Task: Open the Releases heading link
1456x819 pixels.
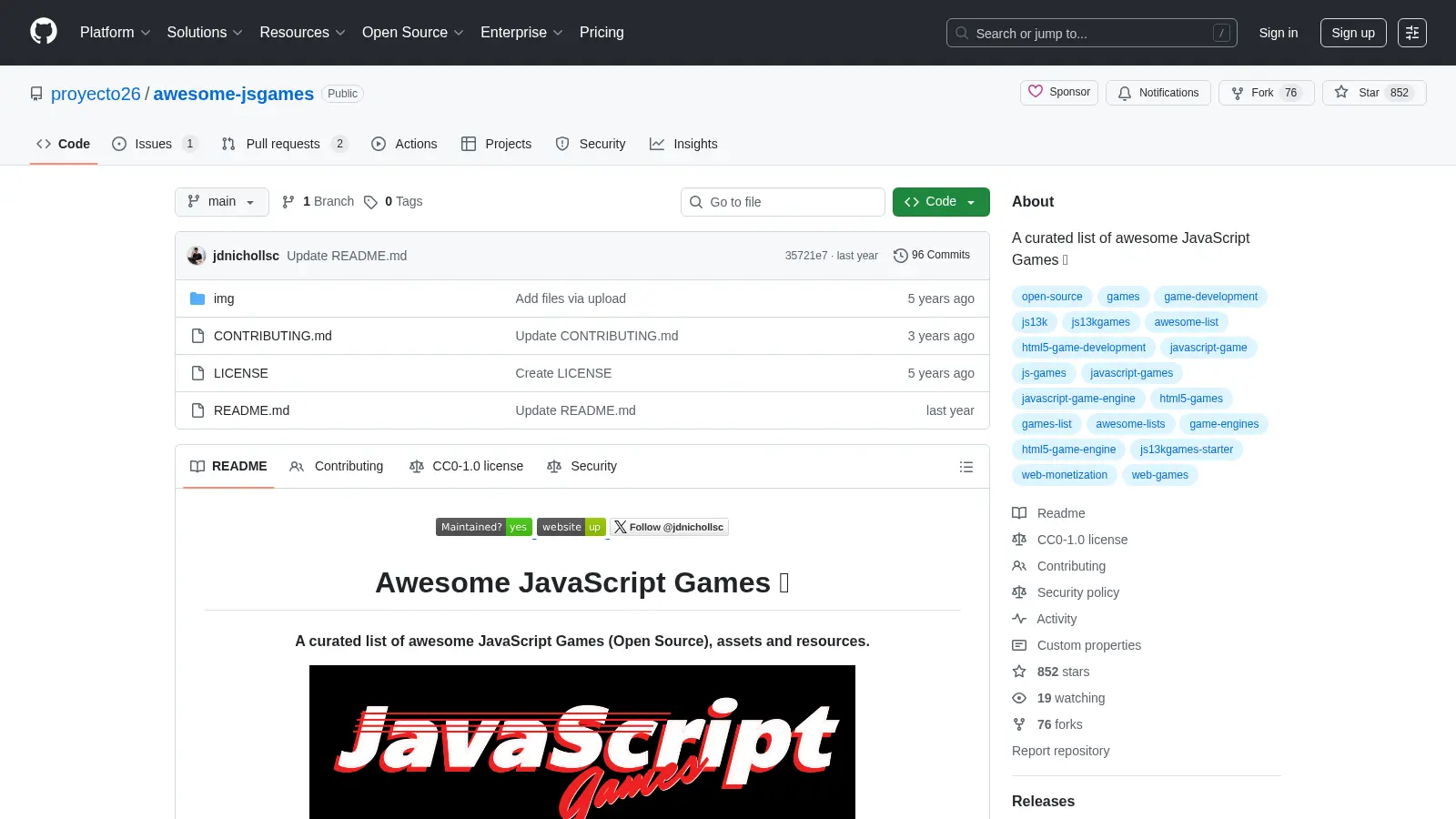Action: pyautogui.click(x=1043, y=802)
